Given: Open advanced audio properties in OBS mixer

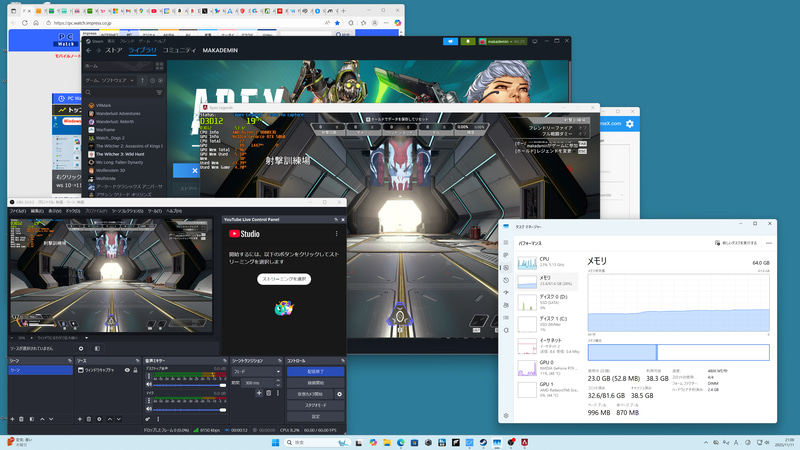Looking at the screenshot, I should (x=148, y=419).
